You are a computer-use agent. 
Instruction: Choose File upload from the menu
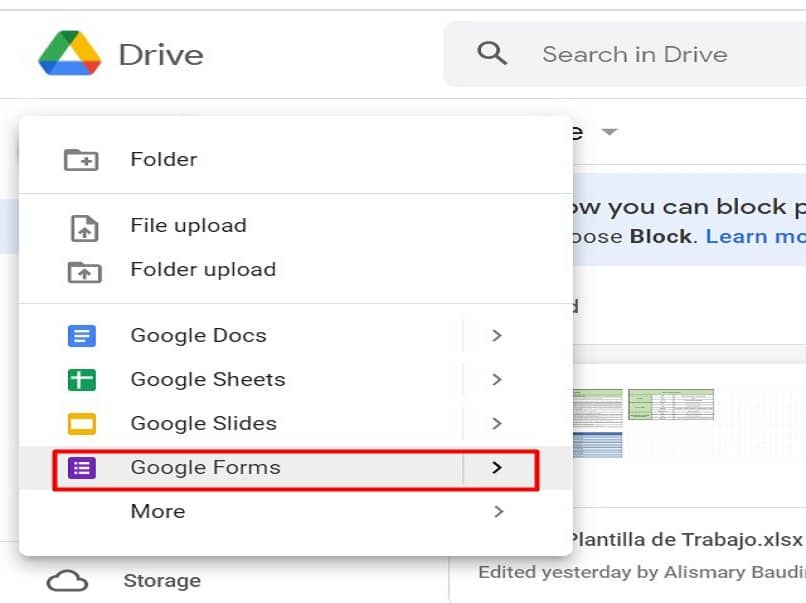pyautogui.click(x=188, y=226)
